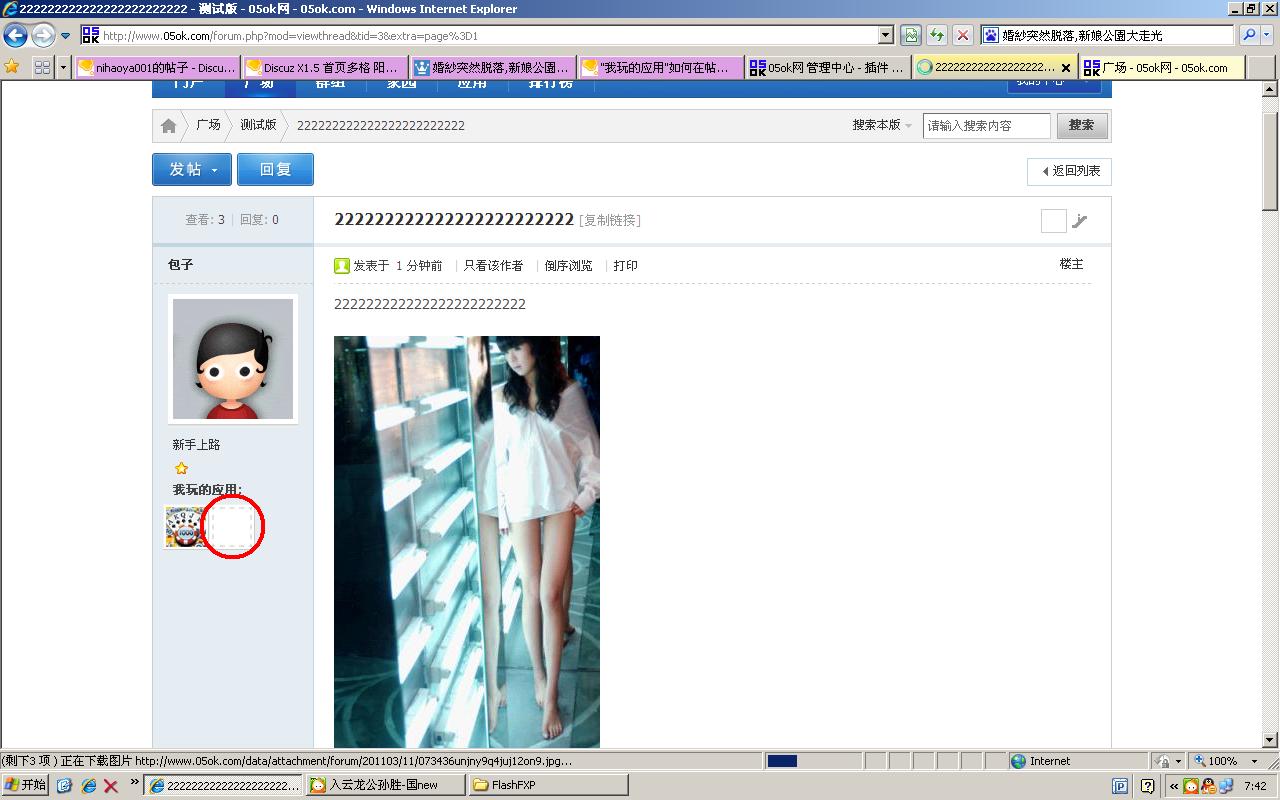The height and width of the screenshot is (800, 1280).
Task: Expand the address bar history dropdown
Action: pyautogui.click(x=885, y=35)
